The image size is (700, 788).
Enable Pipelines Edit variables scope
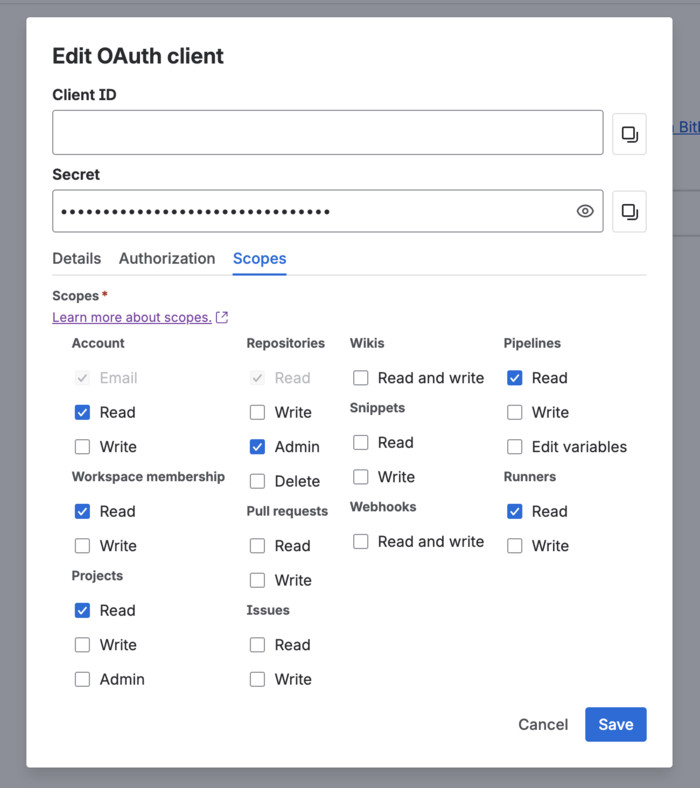tap(515, 447)
